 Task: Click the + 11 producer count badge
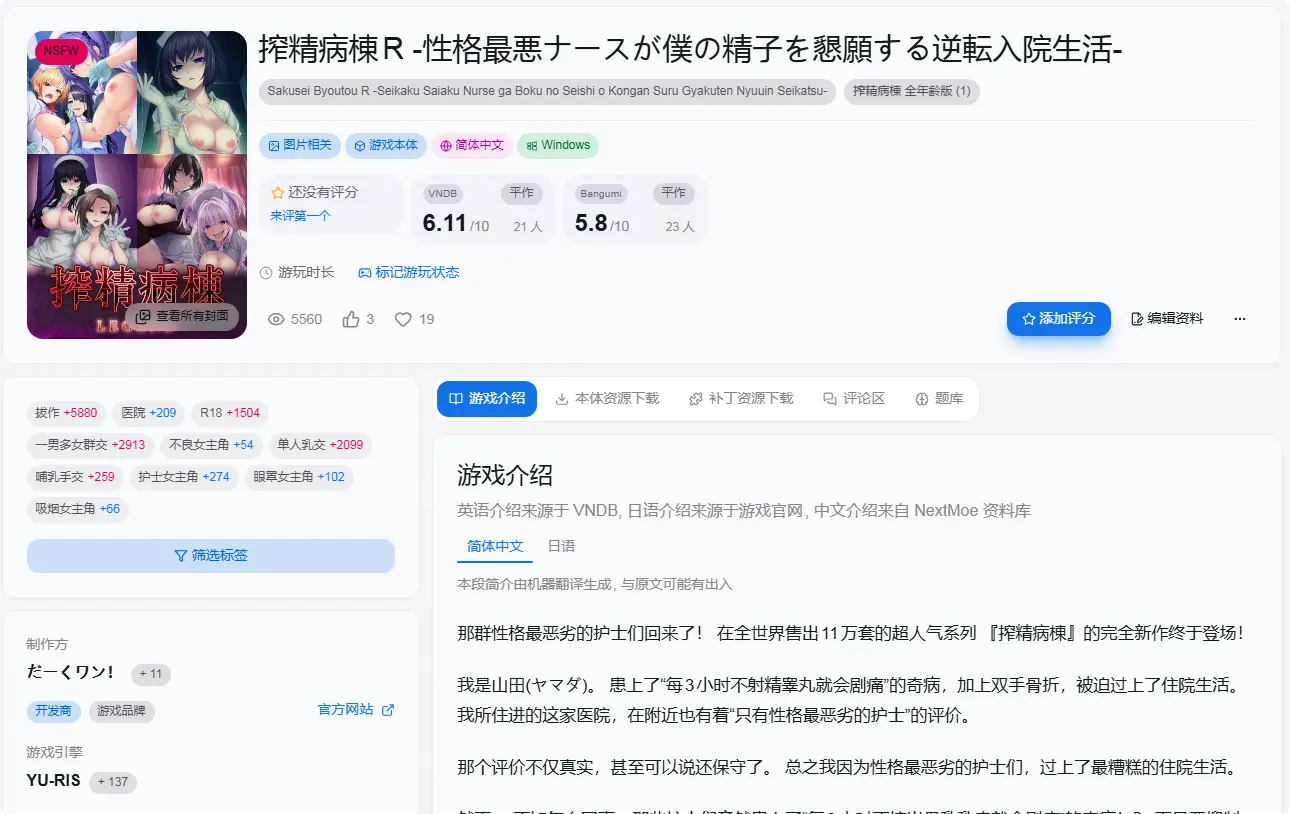pos(151,674)
